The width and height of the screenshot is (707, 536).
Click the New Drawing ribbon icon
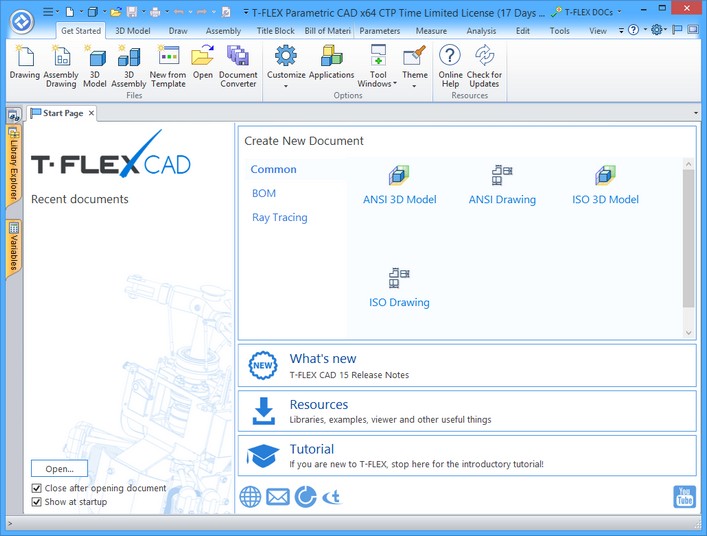(24, 62)
